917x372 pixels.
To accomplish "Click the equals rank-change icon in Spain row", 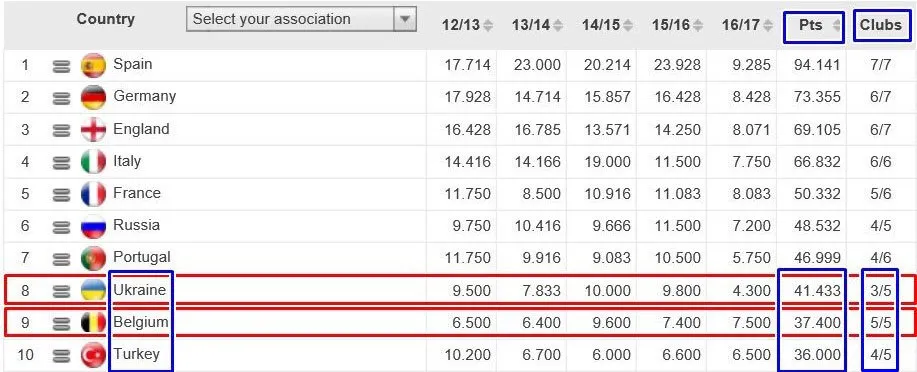I will [60, 67].
